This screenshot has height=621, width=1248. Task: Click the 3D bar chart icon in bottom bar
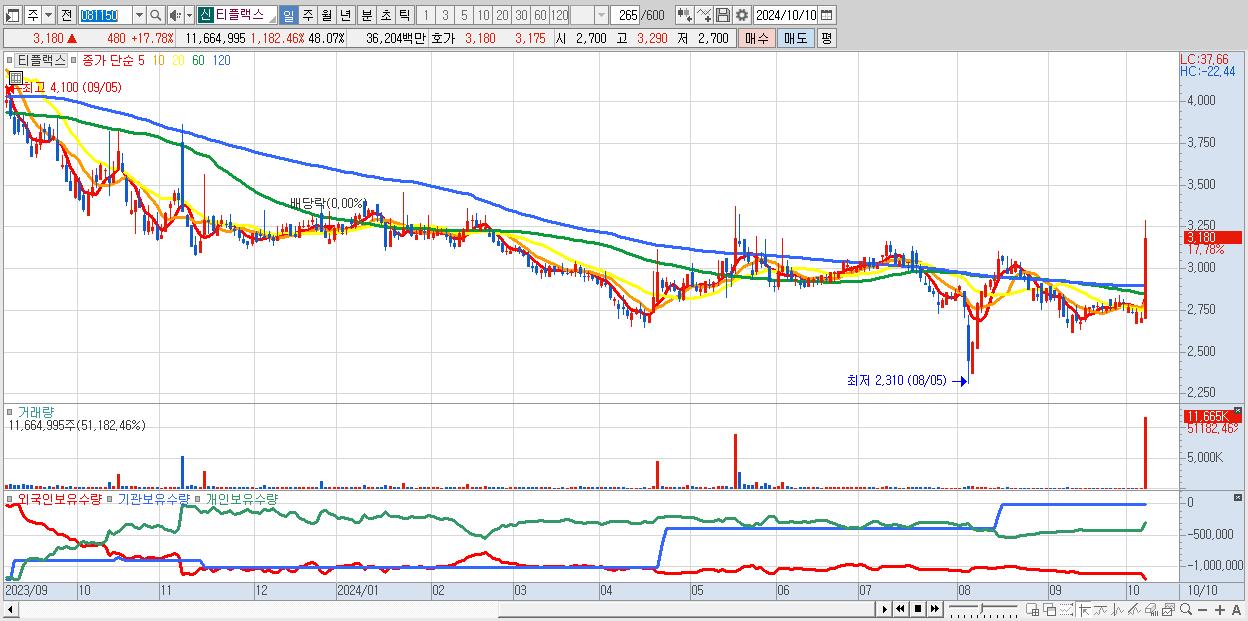pyautogui.click(x=1151, y=609)
